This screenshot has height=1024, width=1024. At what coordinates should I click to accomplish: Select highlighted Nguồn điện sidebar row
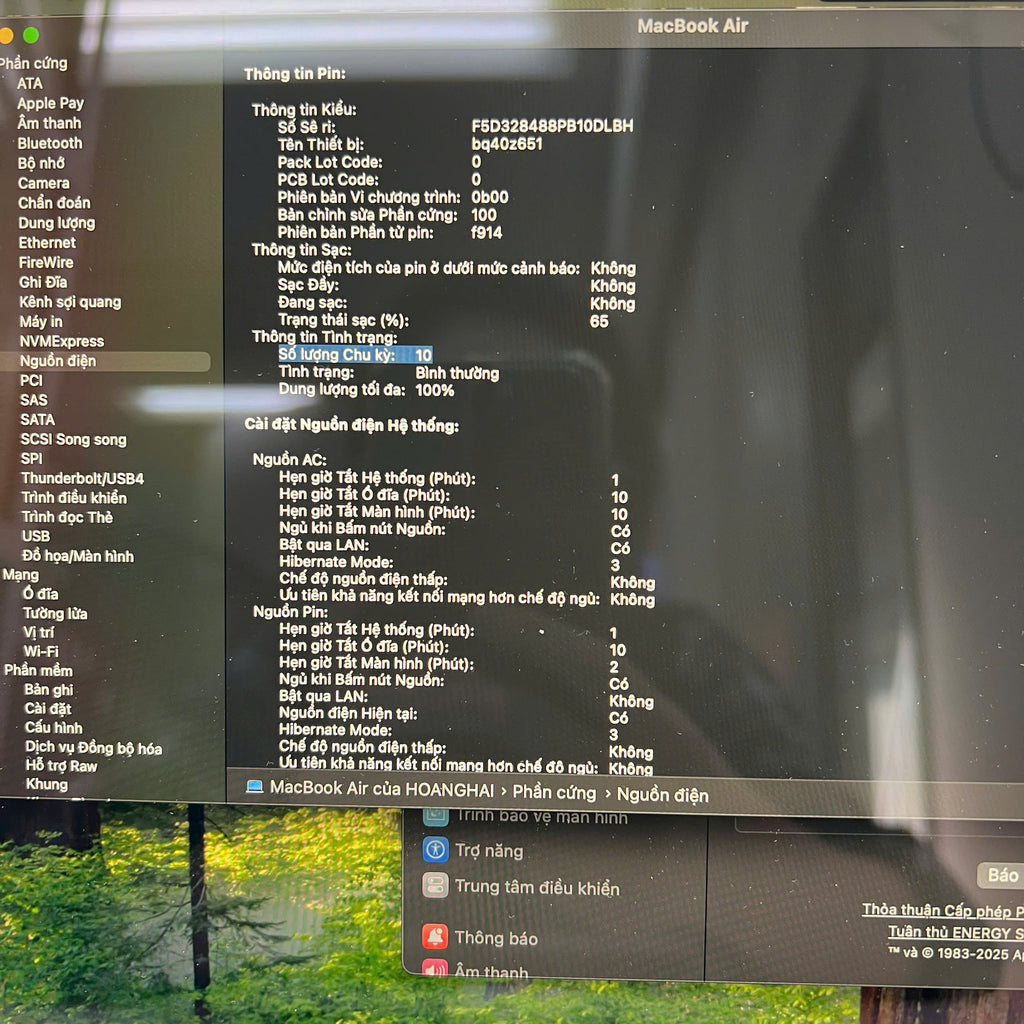106,361
